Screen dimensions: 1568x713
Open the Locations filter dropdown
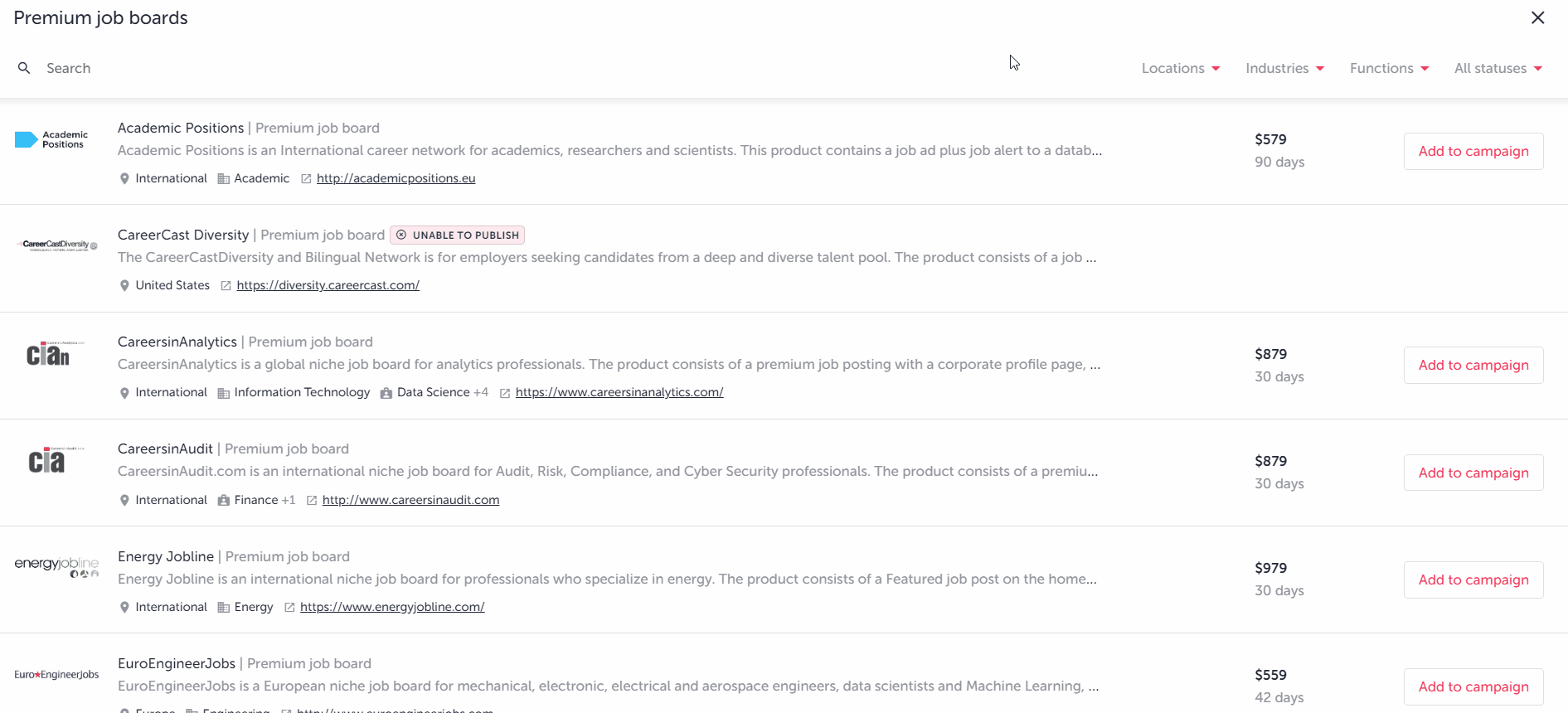(x=1181, y=68)
